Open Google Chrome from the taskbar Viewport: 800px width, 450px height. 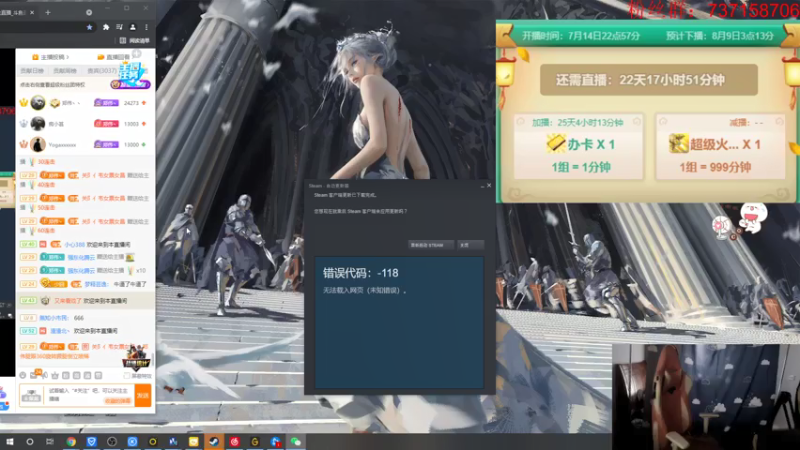point(71,442)
